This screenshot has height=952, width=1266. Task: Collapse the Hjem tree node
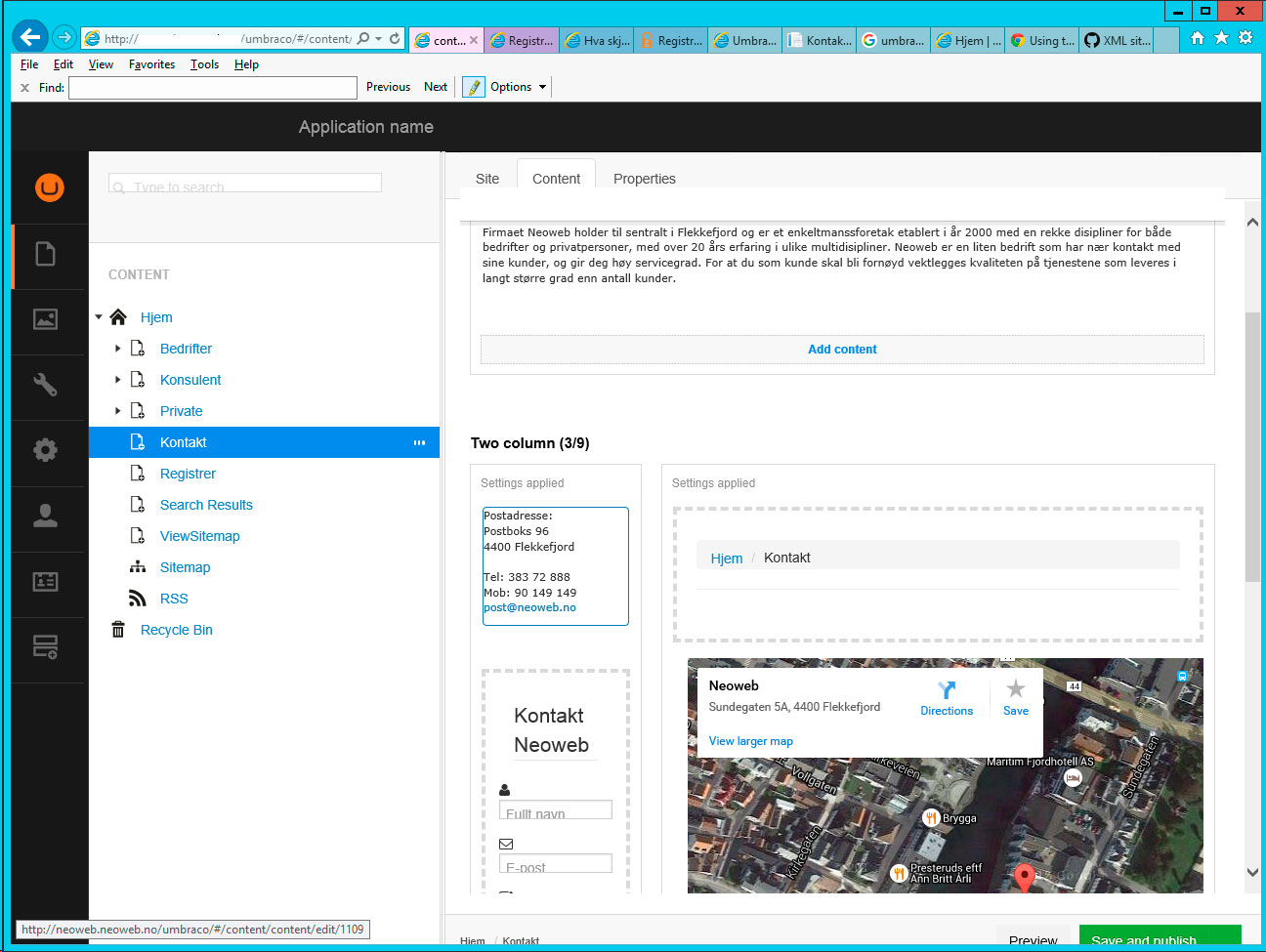(x=99, y=317)
